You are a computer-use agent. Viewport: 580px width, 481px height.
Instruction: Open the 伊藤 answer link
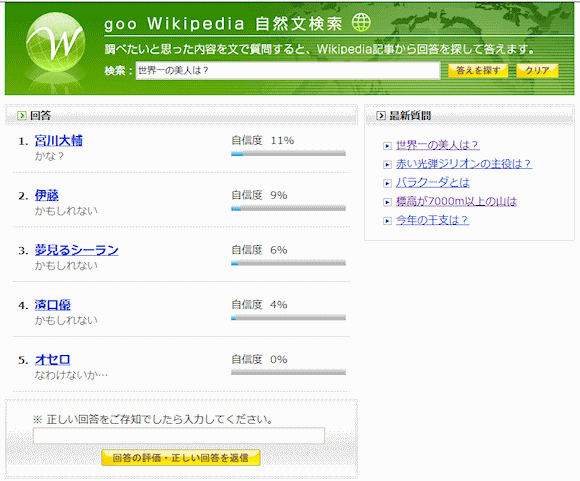47,195
